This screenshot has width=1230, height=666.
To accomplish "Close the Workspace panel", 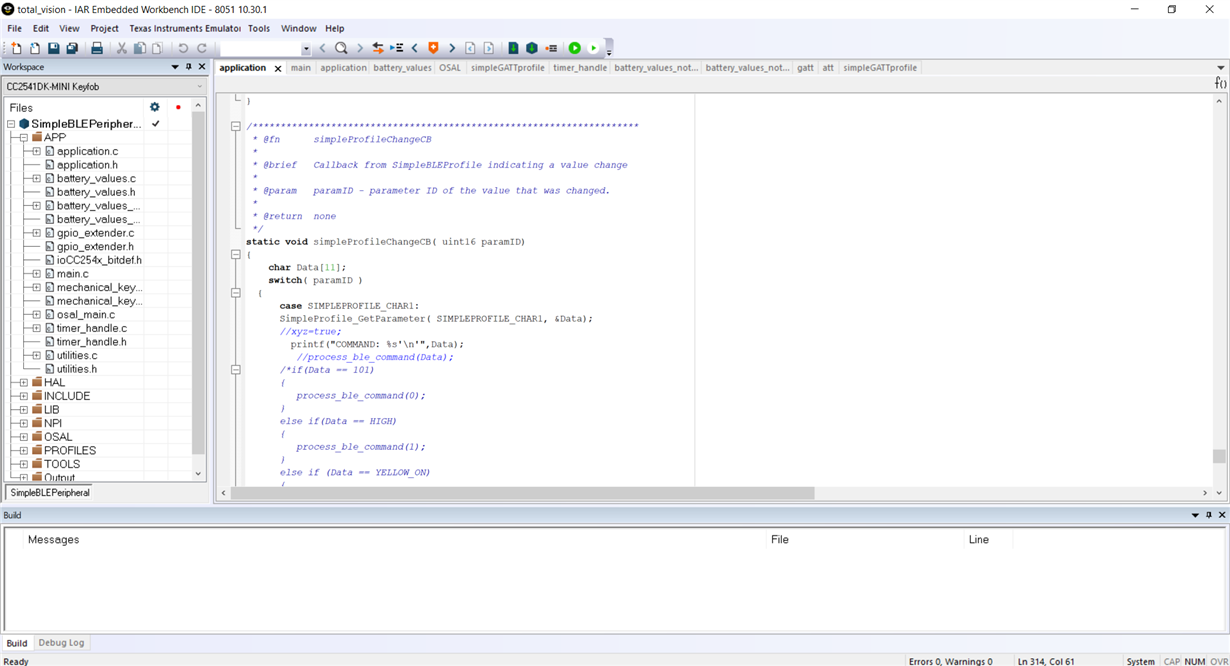I will (x=202, y=67).
